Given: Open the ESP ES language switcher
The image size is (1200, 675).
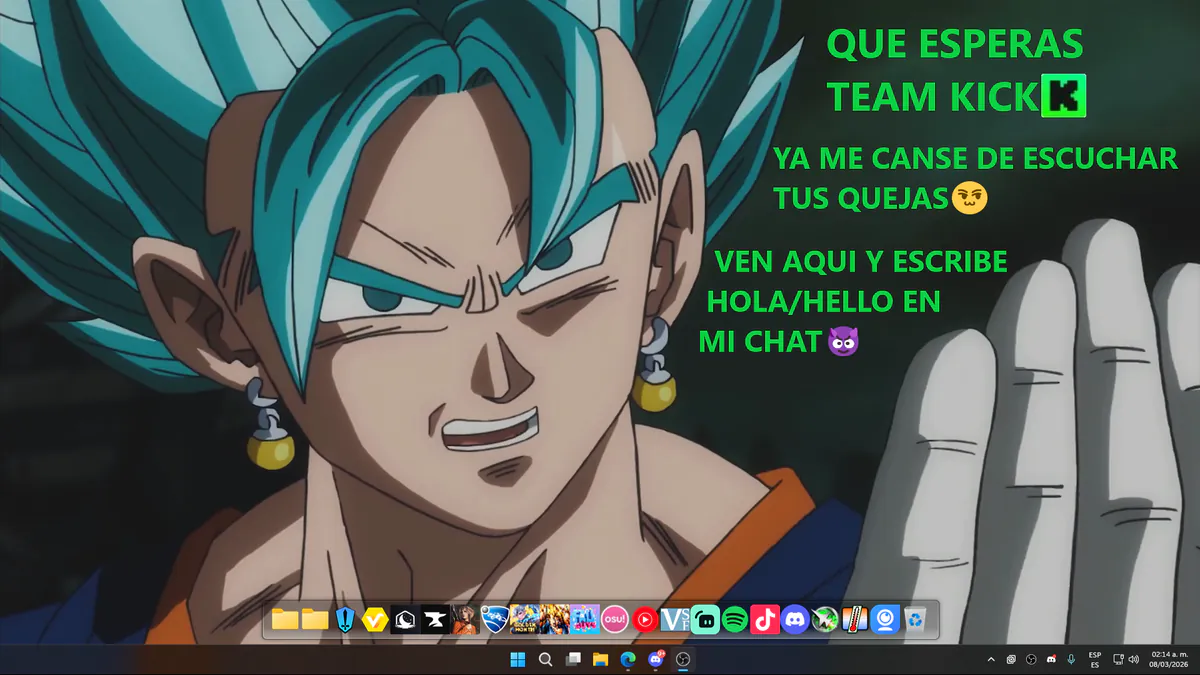Looking at the screenshot, I should (x=1095, y=659).
